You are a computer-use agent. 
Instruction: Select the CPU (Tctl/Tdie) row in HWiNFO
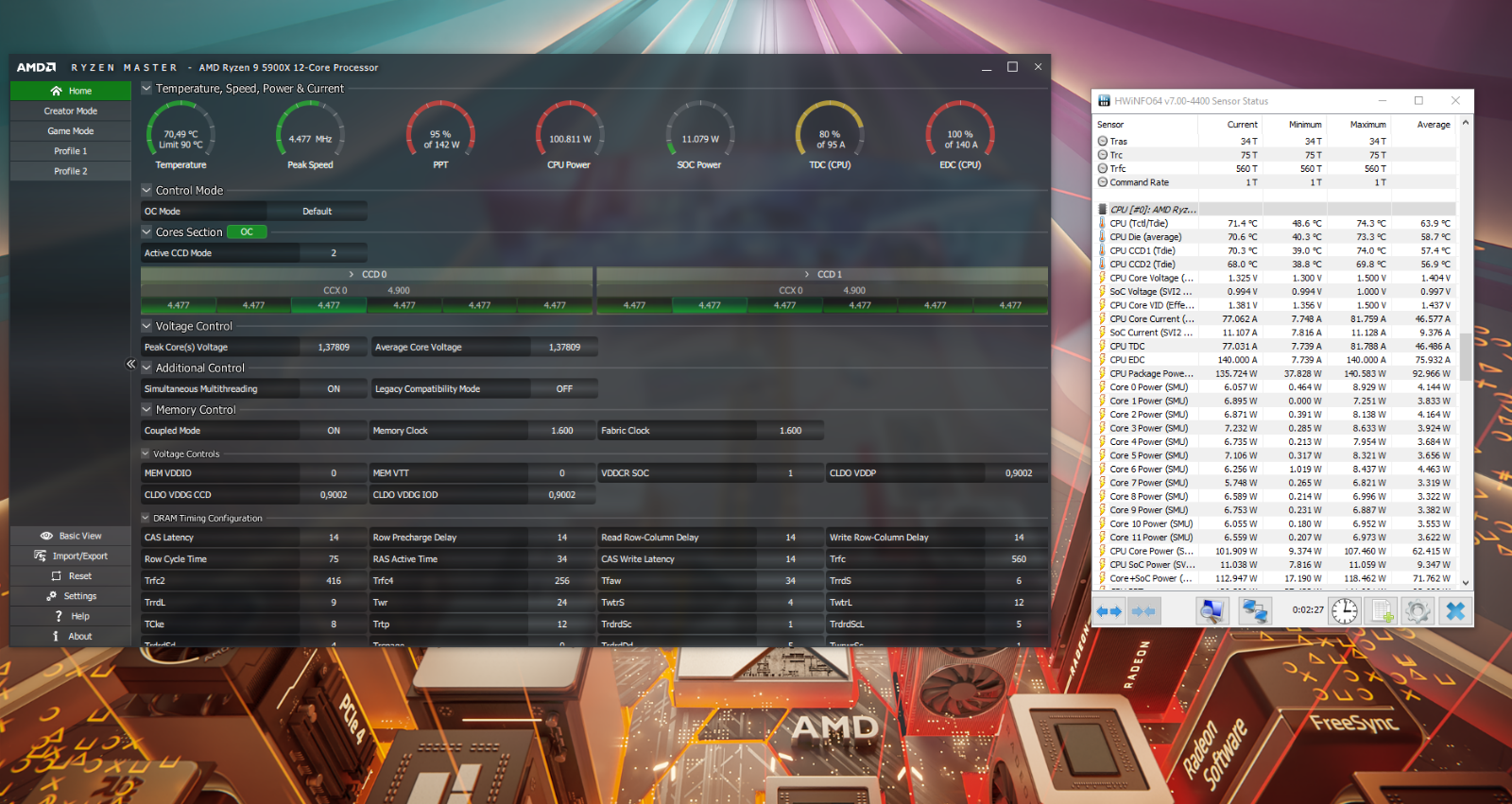[1275, 223]
